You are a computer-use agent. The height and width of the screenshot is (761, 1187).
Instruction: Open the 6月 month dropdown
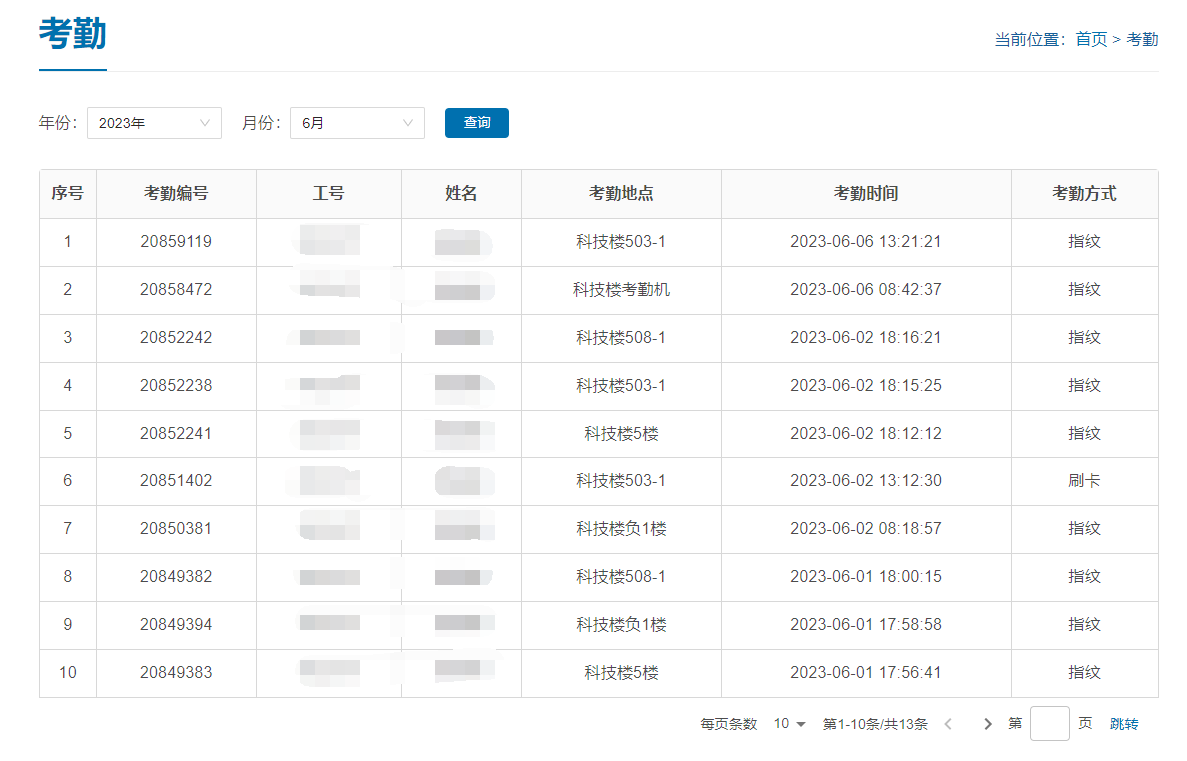pos(357,123)
